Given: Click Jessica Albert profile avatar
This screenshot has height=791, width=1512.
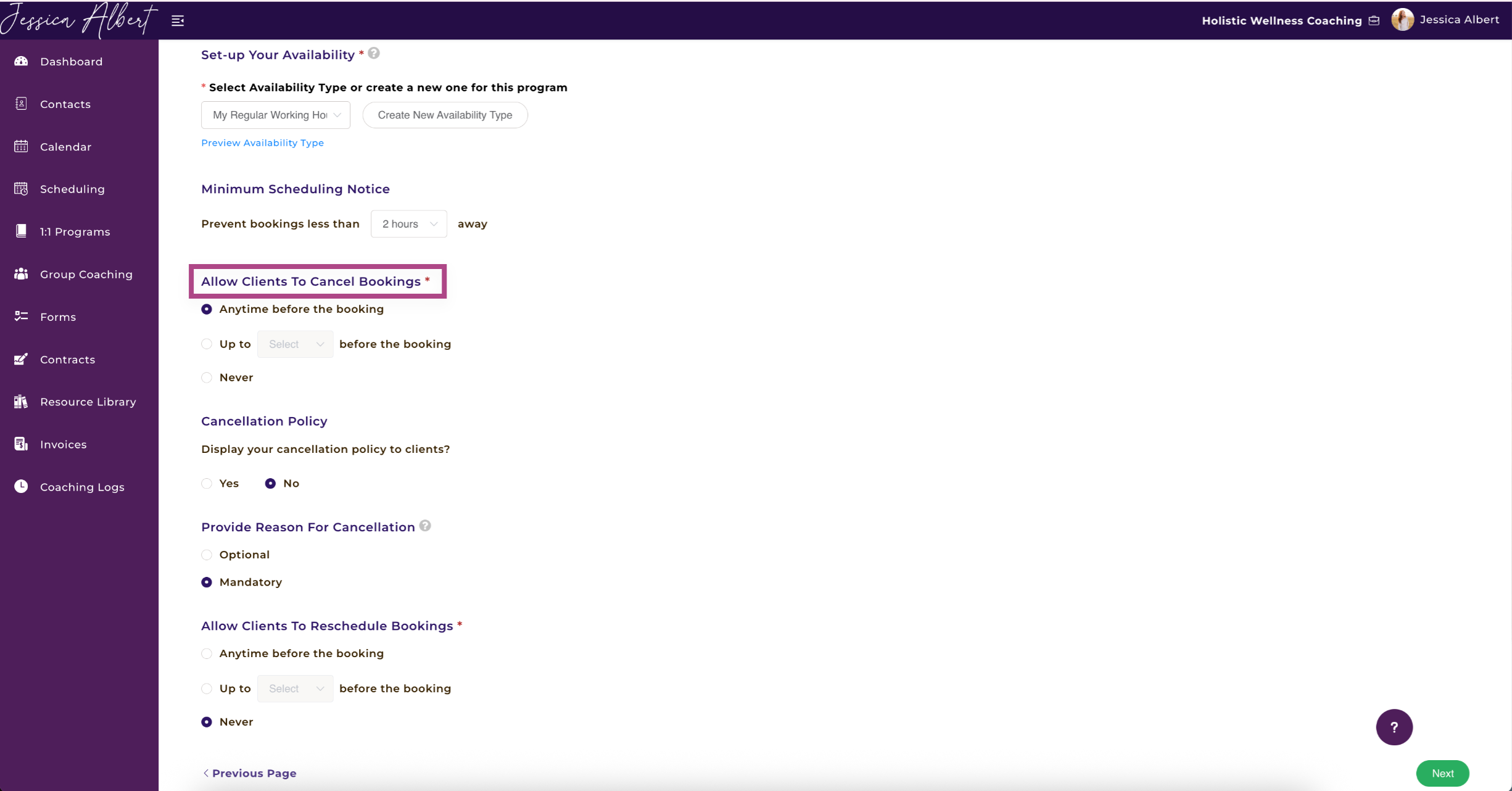Looking at the screenshot, I should (x=1402, y=20).
